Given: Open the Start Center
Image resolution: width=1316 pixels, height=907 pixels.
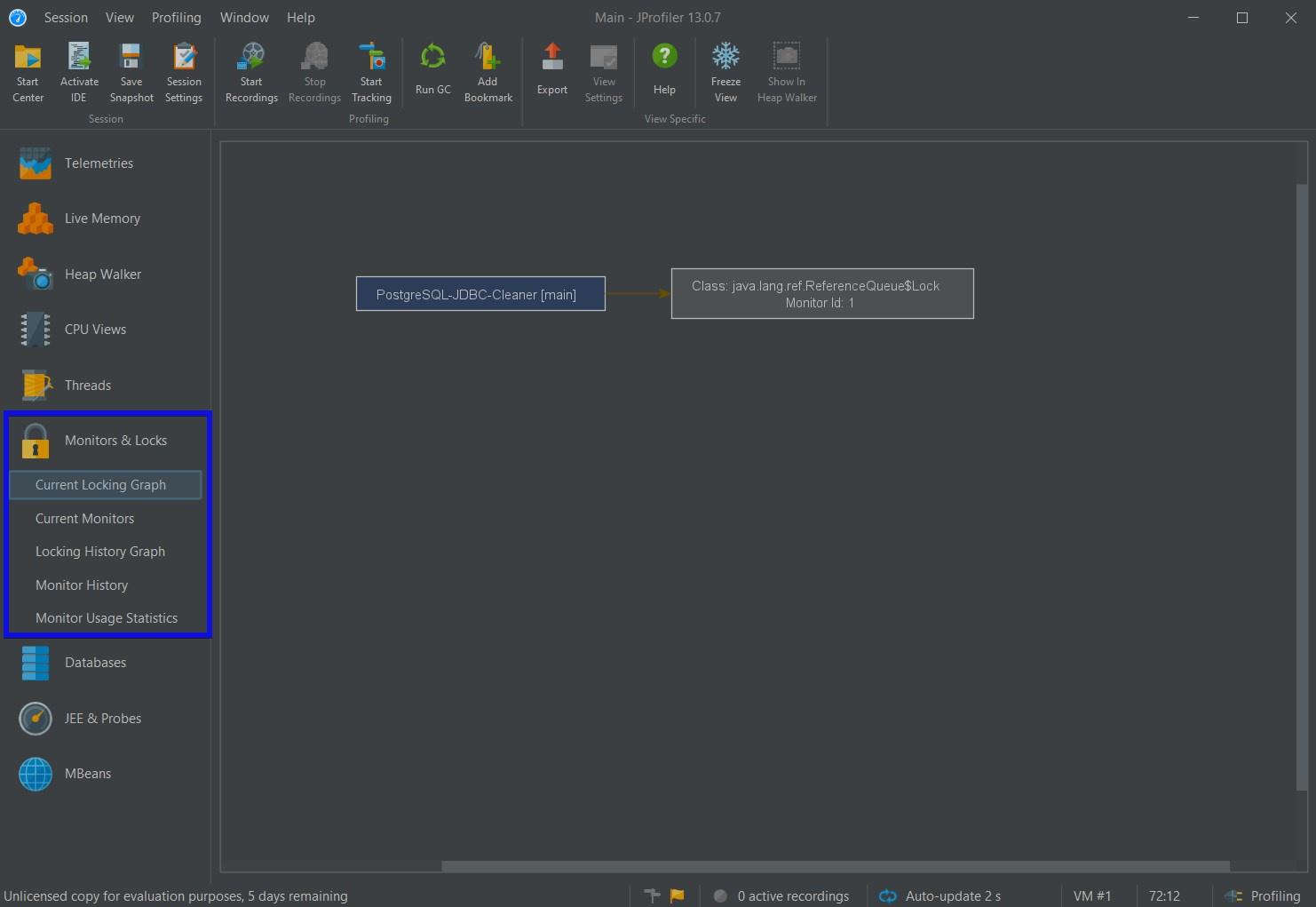Looking at the screenshot, I should point(27,70).
